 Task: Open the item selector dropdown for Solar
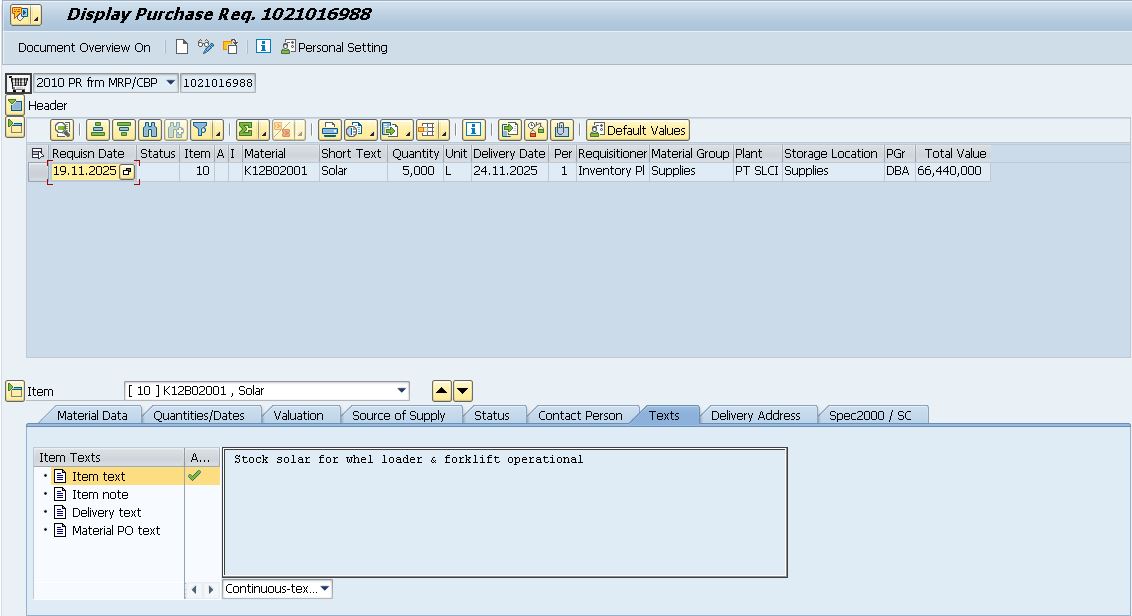coord(401,391)
